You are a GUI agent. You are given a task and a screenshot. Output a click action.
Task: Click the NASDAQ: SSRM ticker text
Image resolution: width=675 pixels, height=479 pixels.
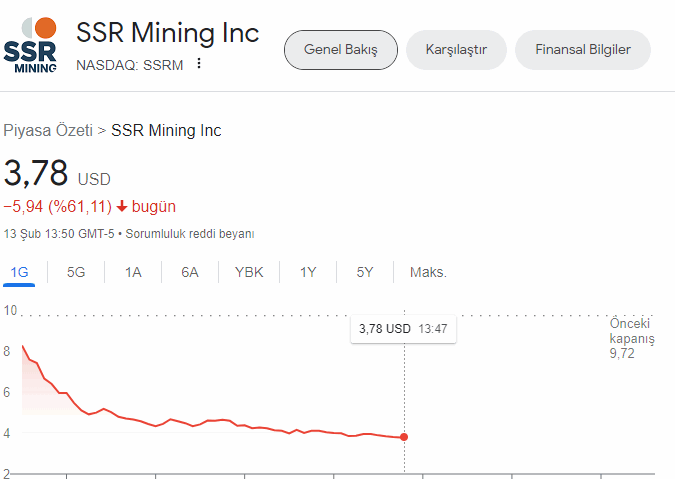(130, 65)
